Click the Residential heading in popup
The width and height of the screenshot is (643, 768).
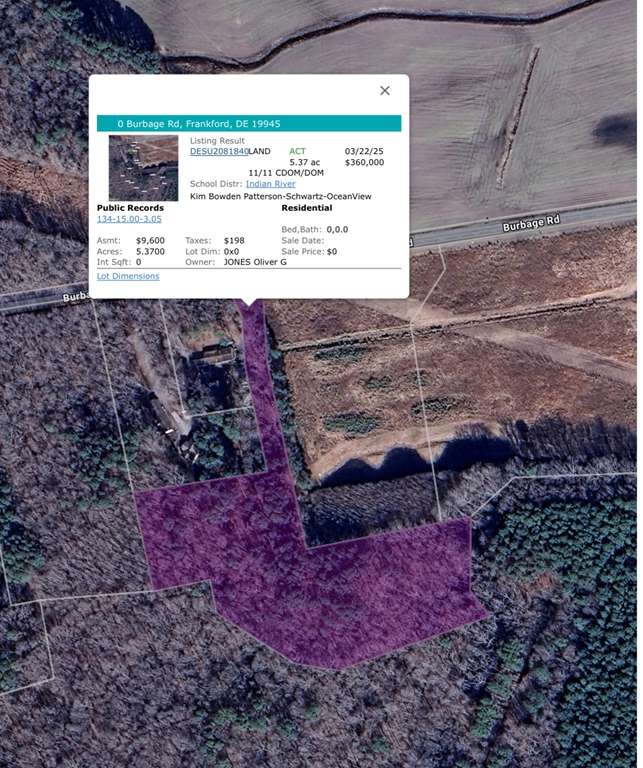[307, 208]
